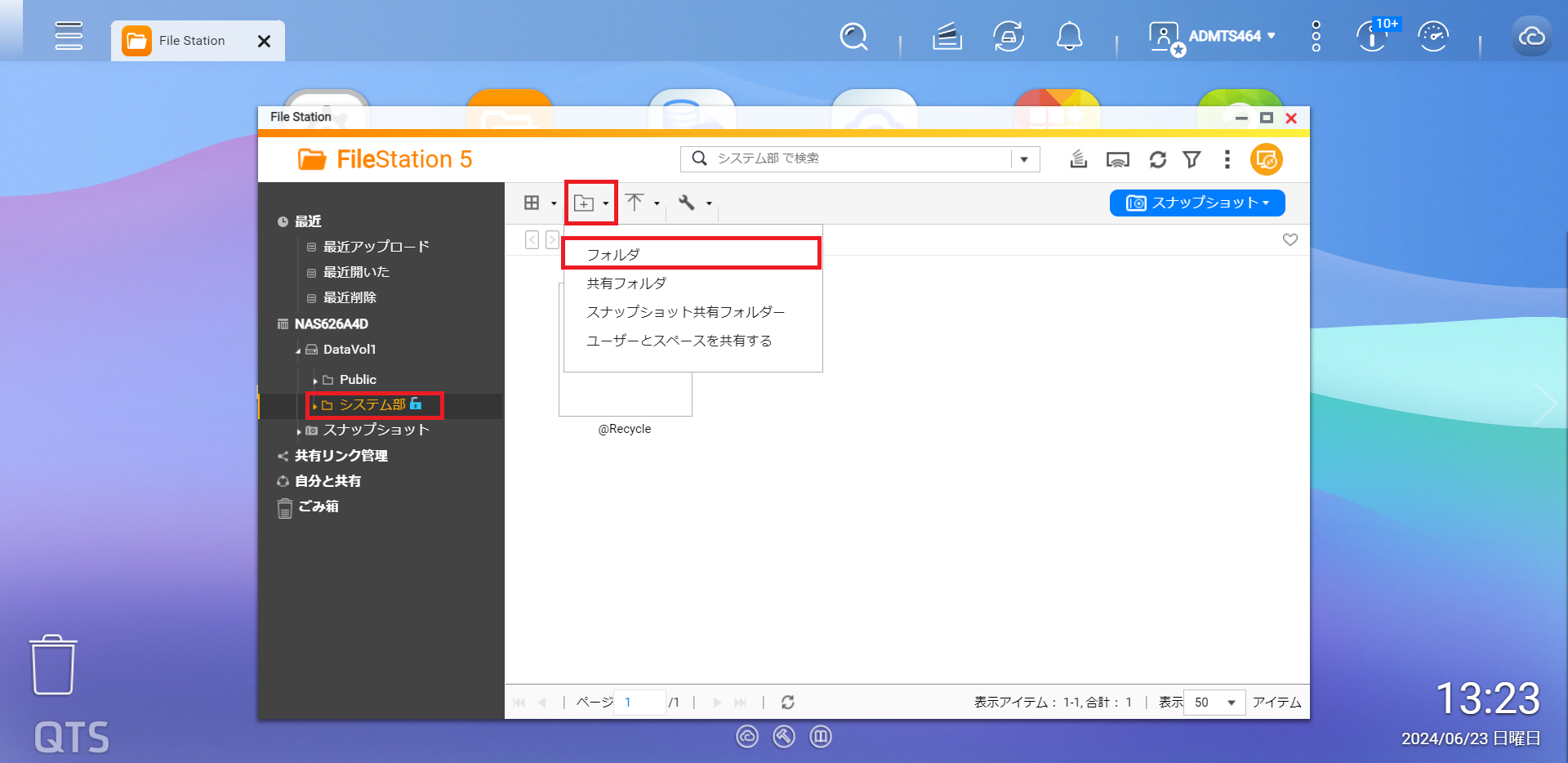Open external devices icon in top bar
The height and width of the screenshot is (763, 1568).
(1009, 37)
